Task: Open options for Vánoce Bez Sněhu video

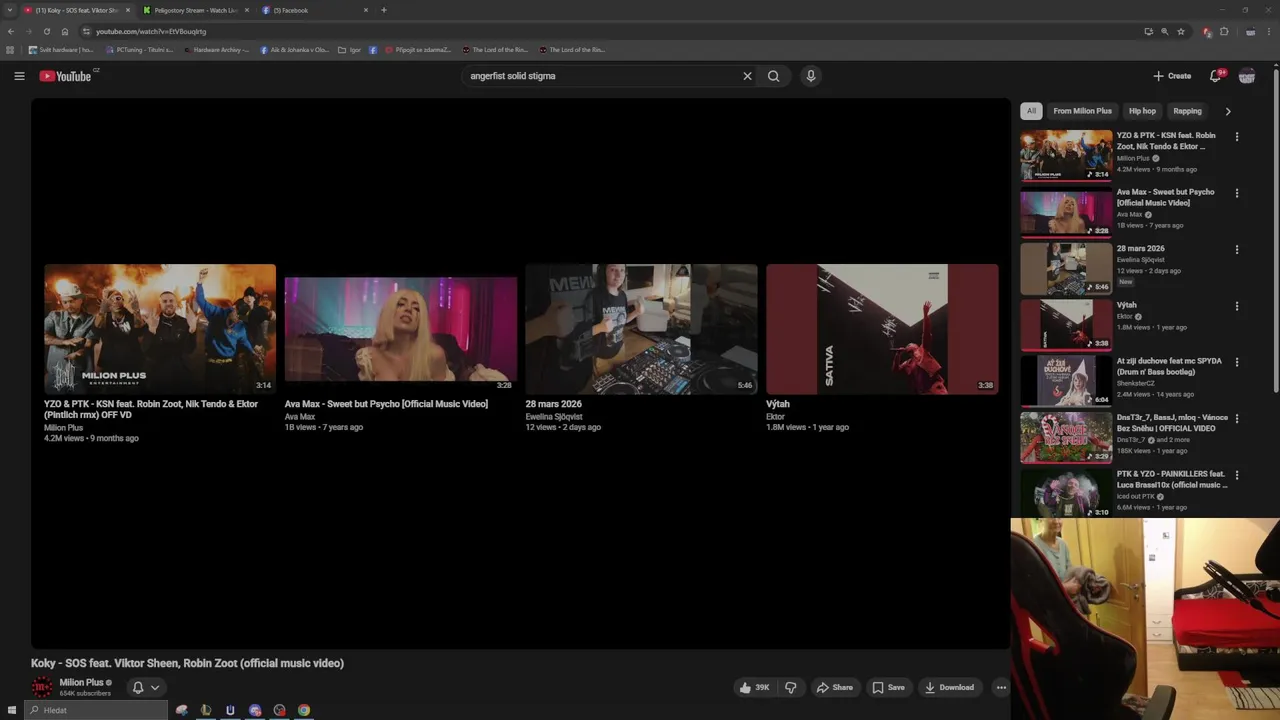Action: [1237, 419]
